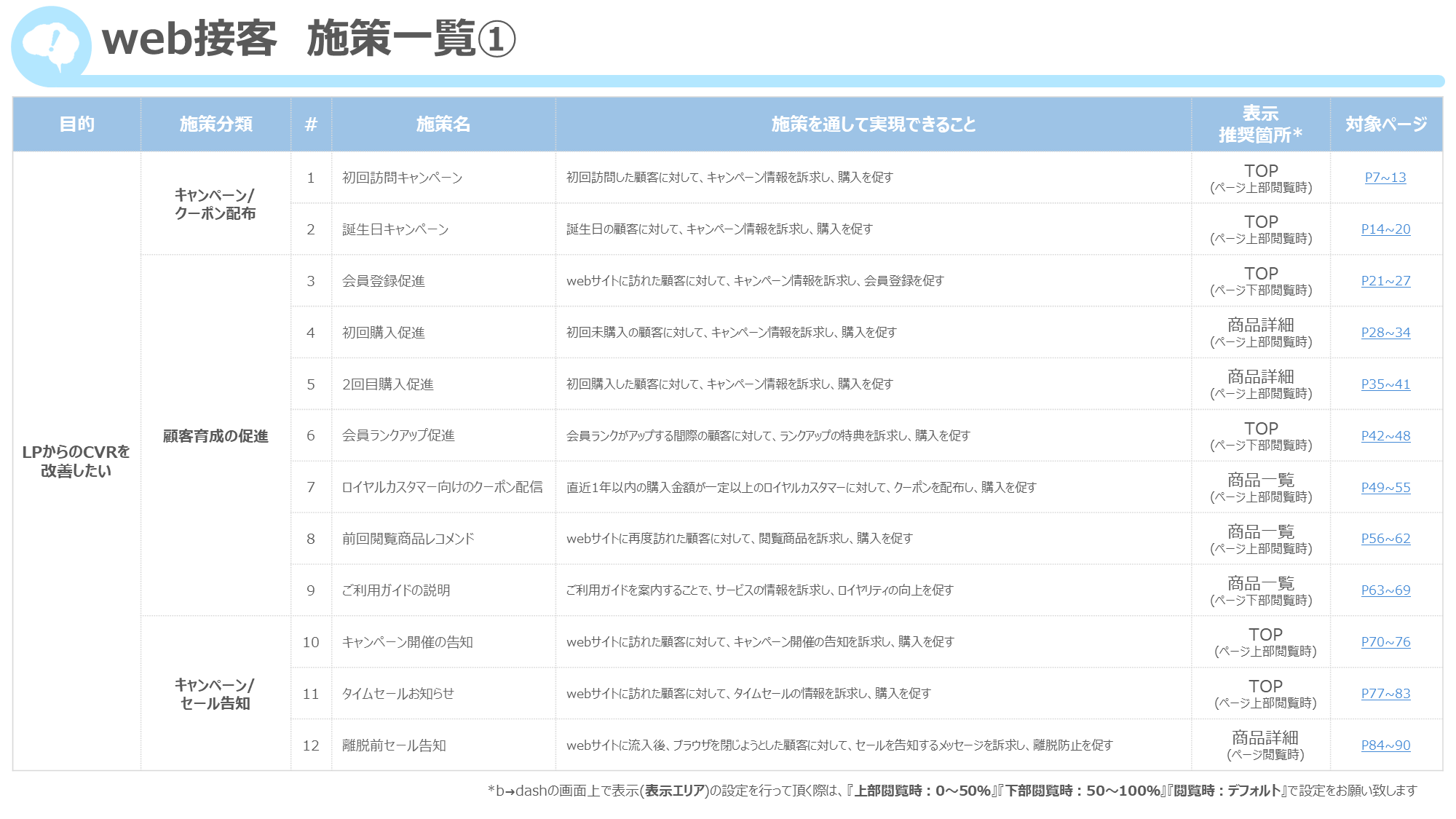Open page link P14~20
This screenshot has height=819, width=1456.
pos(1385,229)
